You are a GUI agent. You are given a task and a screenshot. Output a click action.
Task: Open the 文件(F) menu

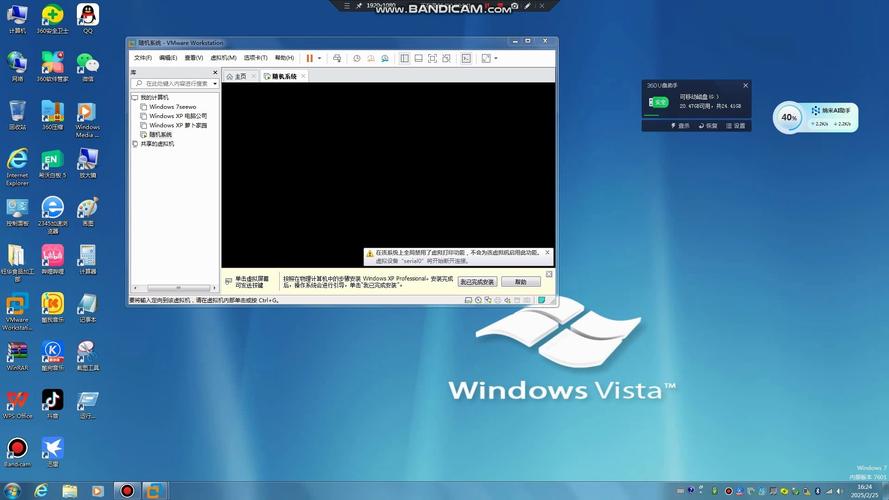pos(142,58)
